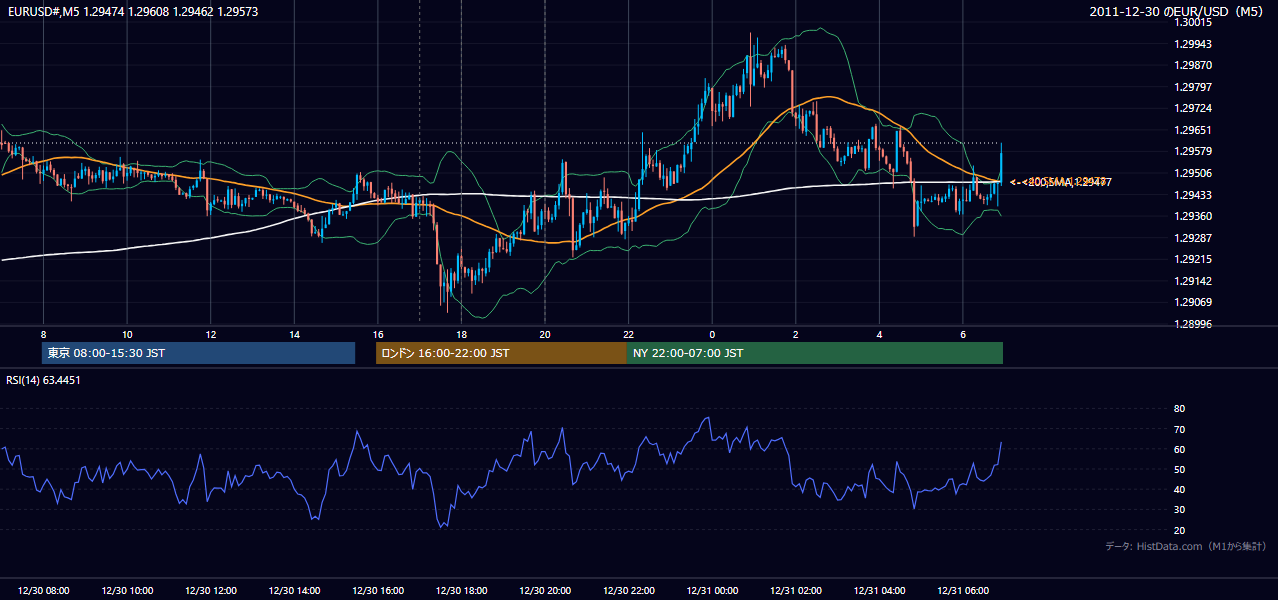Select the NY 22:00-07:00 JST session bar
The height and width of the screenshot is (600, 1278).
[x=815, y=353]
